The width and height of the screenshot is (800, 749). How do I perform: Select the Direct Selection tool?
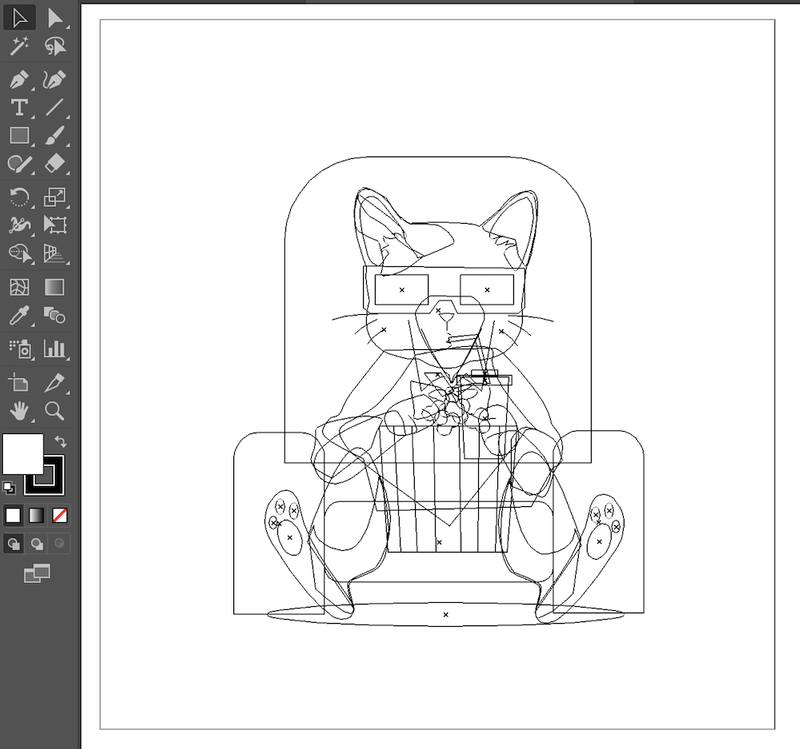(x=55, y=17)
